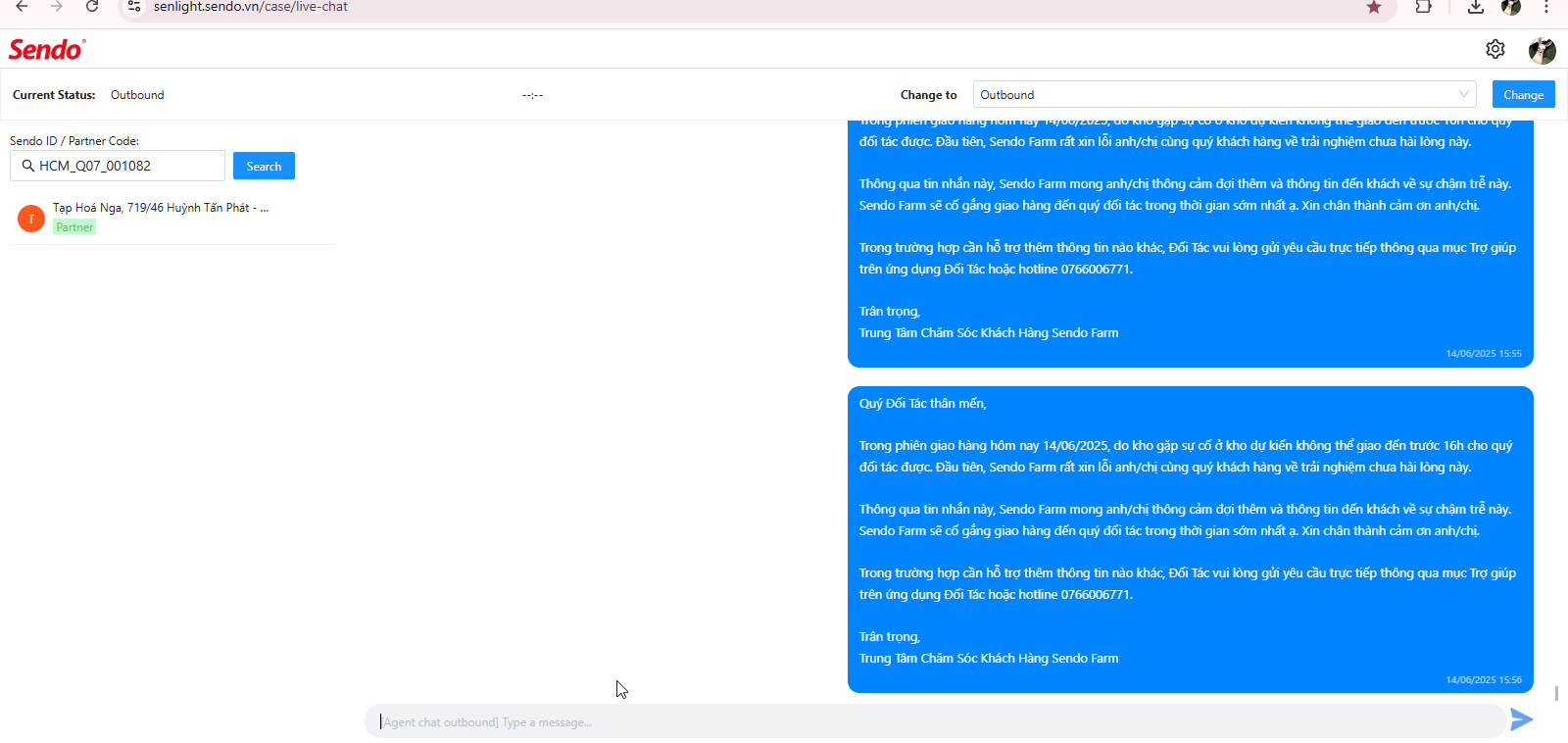1568x743 pixels.
Task: Open the user avatar in the Sendo header
Action: (1543, 50)
